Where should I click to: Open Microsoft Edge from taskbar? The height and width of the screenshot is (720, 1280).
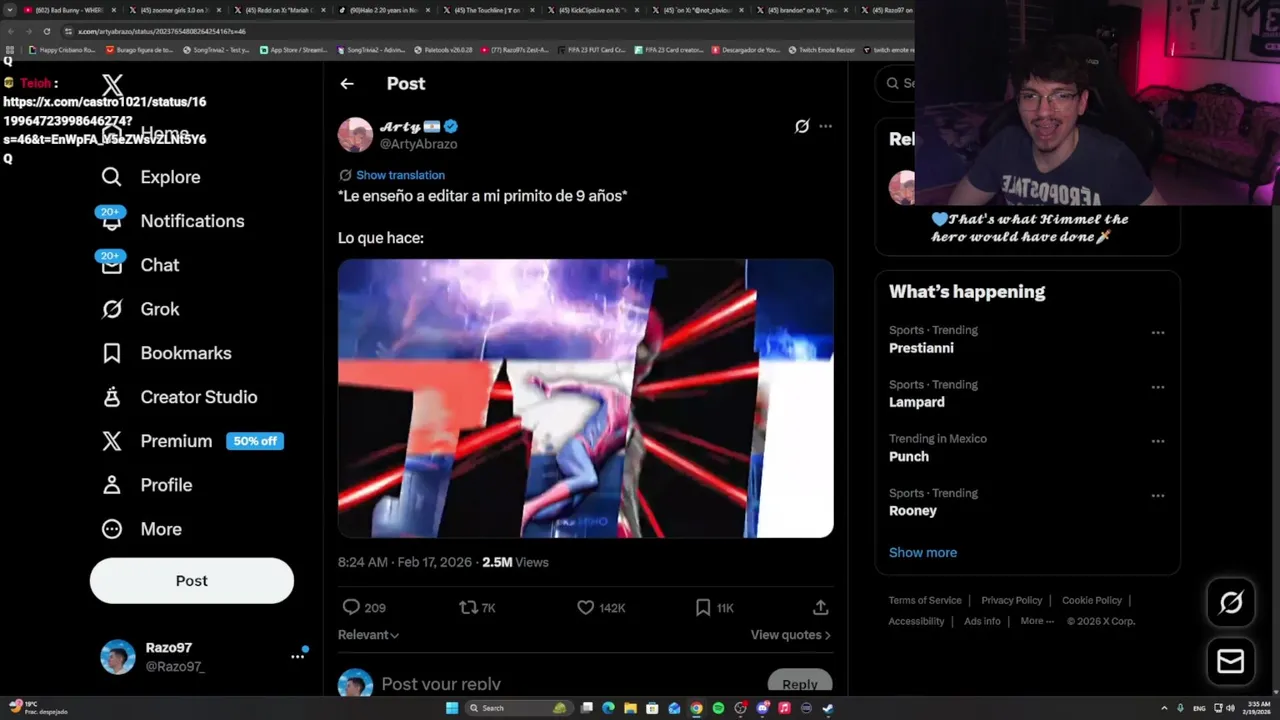[x=608, y=708]
